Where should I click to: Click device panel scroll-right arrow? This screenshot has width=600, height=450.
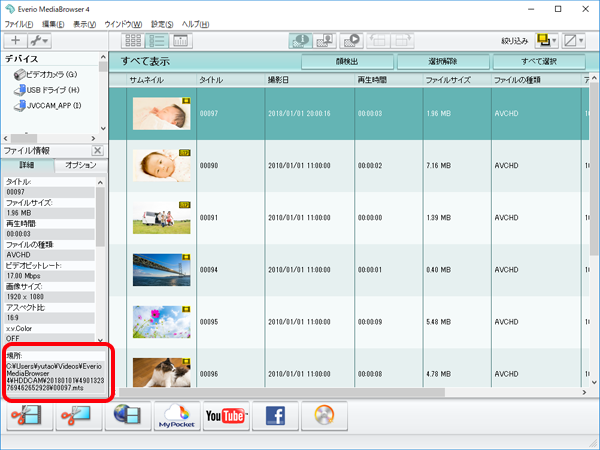click(x=93, y=138)
